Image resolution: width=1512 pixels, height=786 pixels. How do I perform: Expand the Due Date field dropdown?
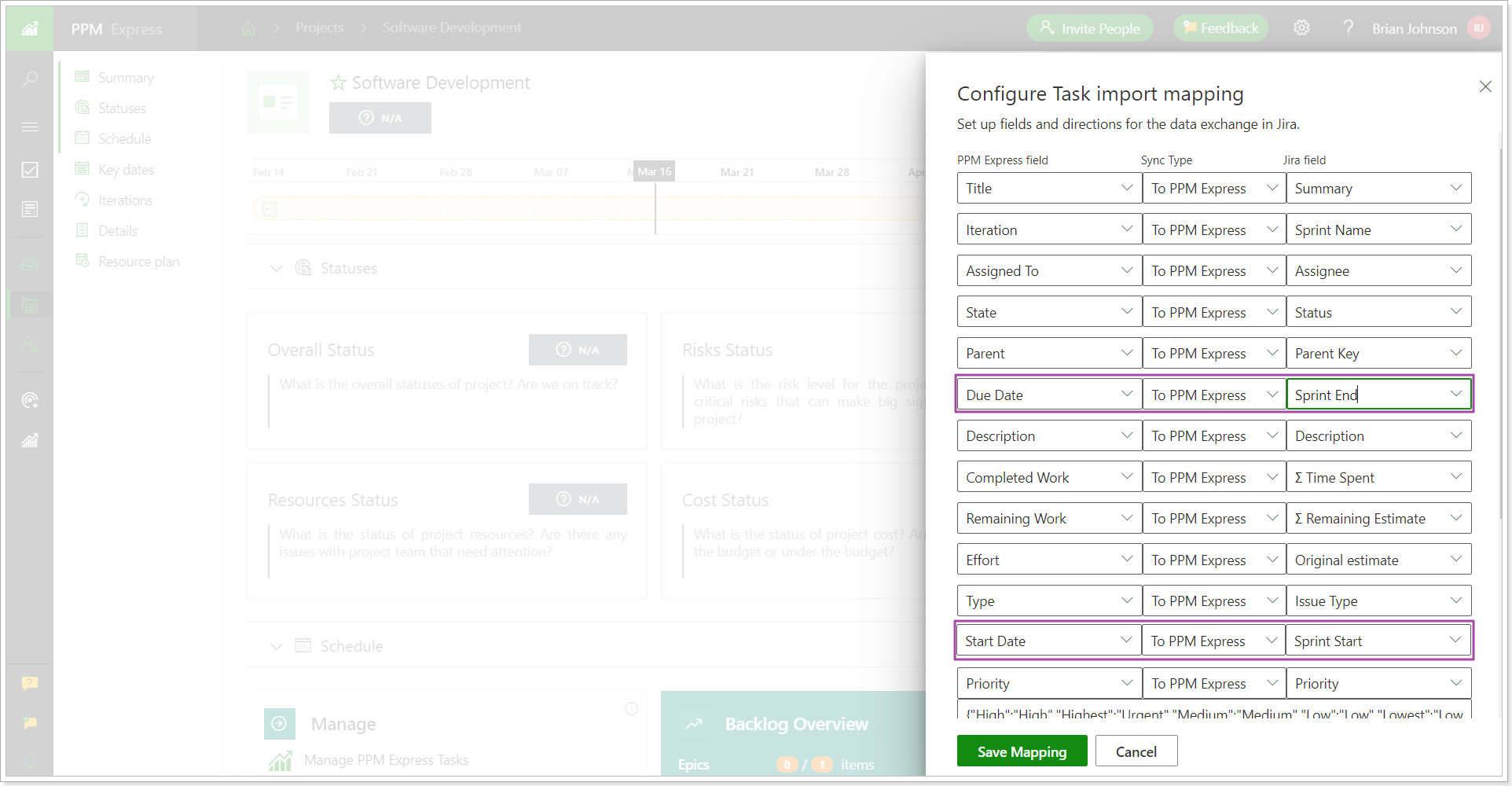[1127, 394]
